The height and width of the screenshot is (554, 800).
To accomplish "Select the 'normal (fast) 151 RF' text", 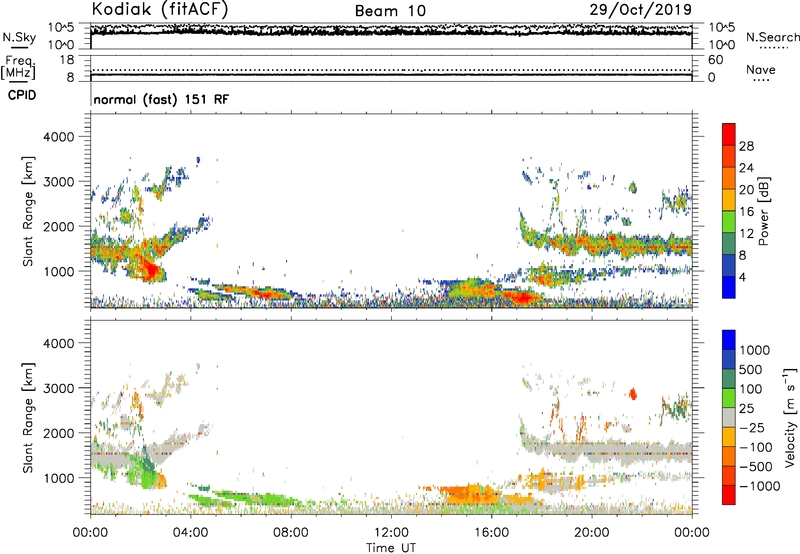I will pyautogui.click(x=161, y=99).
